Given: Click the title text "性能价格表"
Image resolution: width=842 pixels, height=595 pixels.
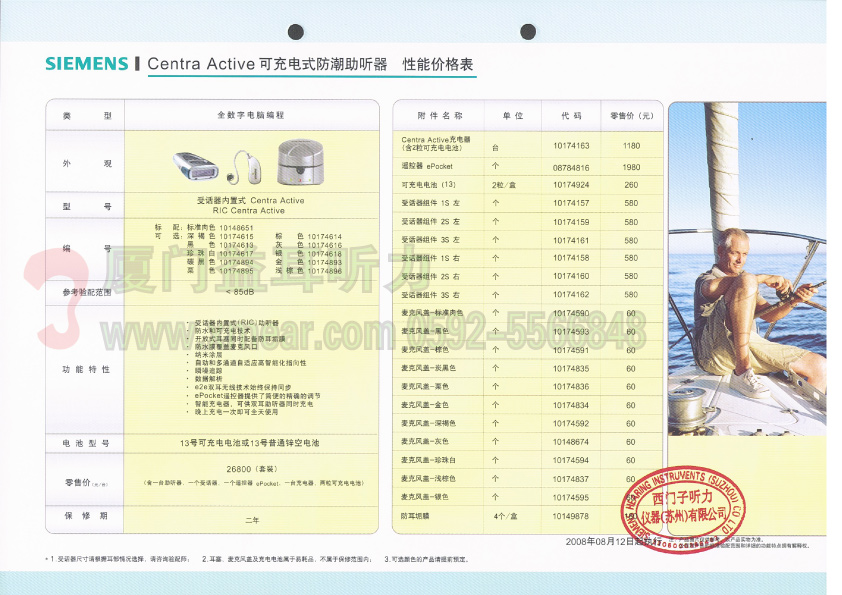Looking at the screenshot, I should pos(438,64).
